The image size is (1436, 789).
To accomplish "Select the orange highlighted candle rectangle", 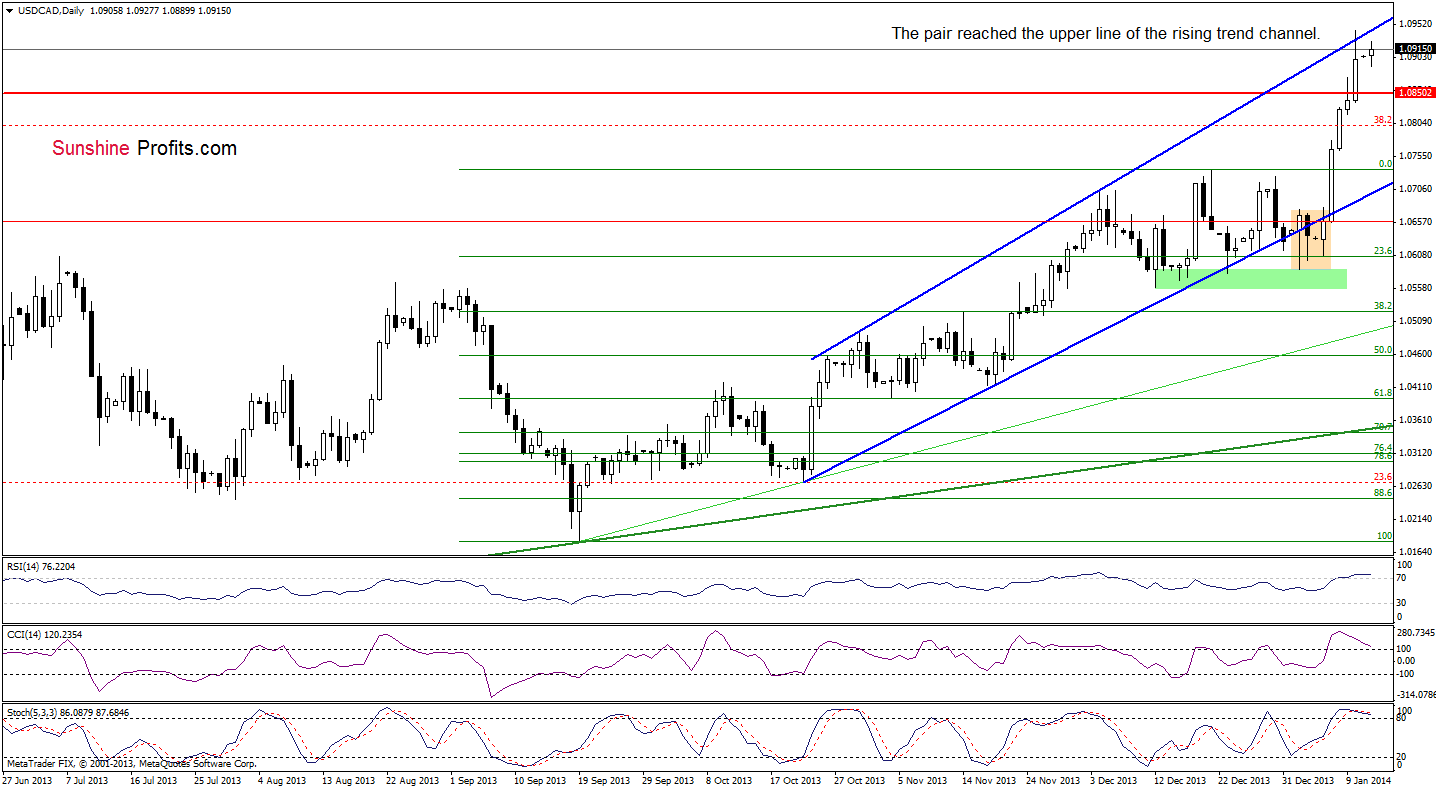I will coord(1311,239).
